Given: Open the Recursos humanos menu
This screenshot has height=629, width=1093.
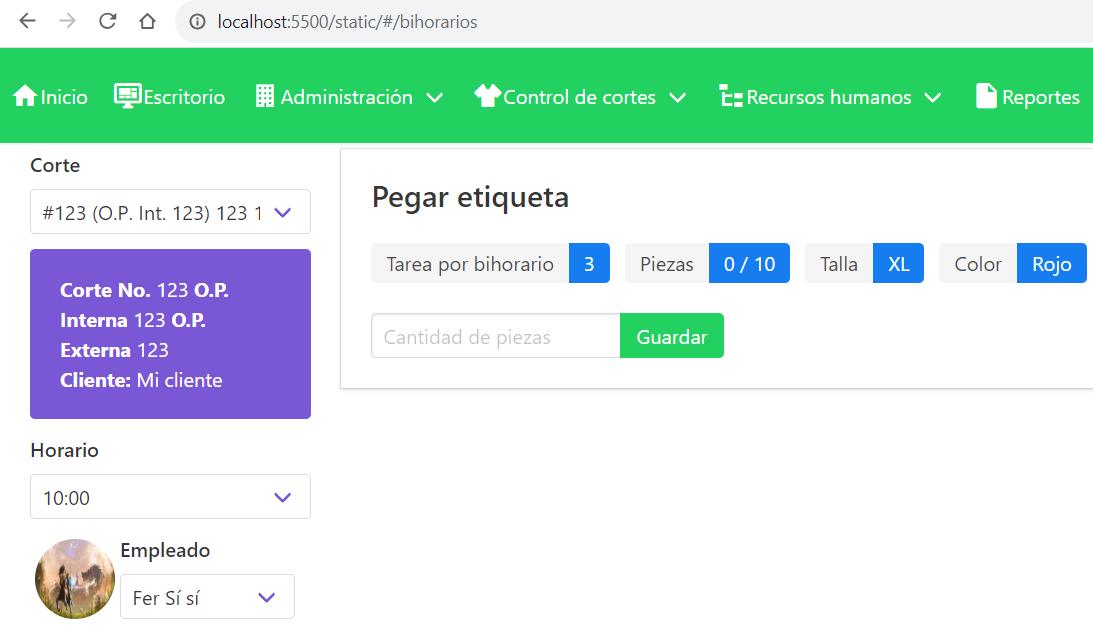Looking at the screenshot, I should pos(829,97).
